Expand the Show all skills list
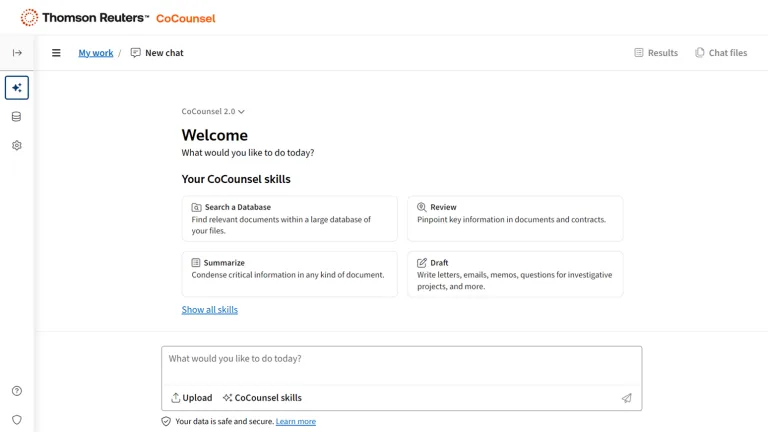The width and height of the screenshot is (768, 432). (210, 310)
